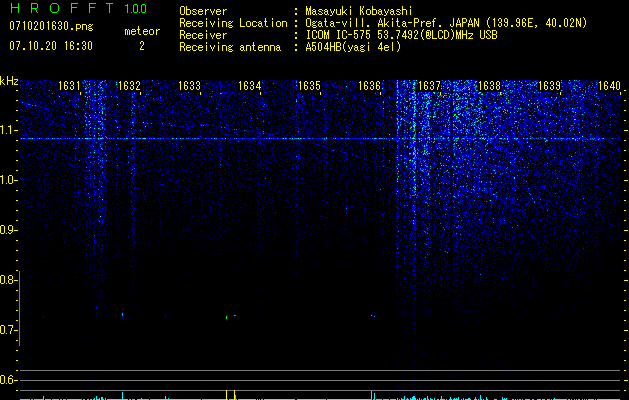Click the 1634 time marker

pyautogui.click(x=250, y=86)
